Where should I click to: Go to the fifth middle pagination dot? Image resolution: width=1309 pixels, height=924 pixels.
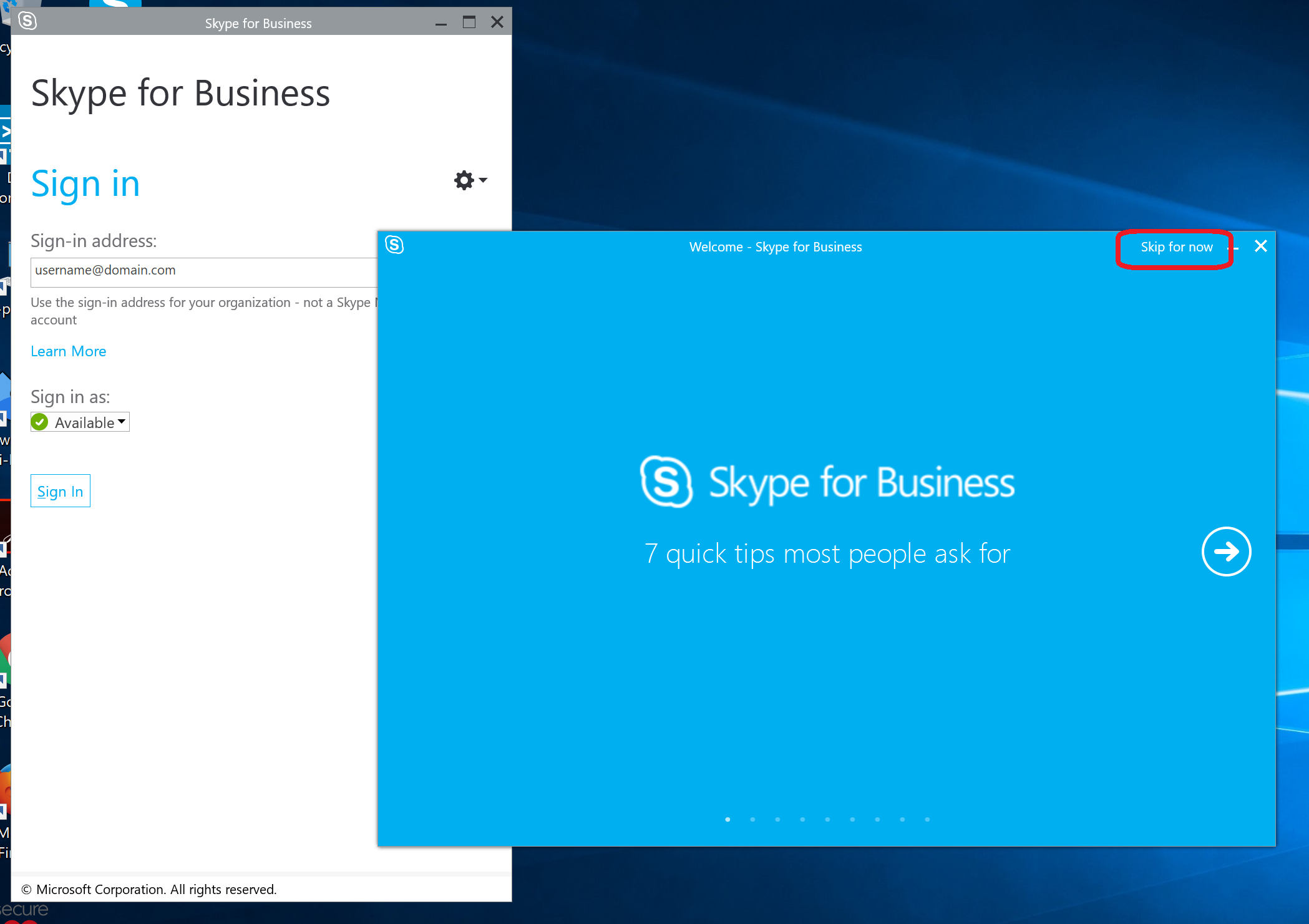[827, 819]
